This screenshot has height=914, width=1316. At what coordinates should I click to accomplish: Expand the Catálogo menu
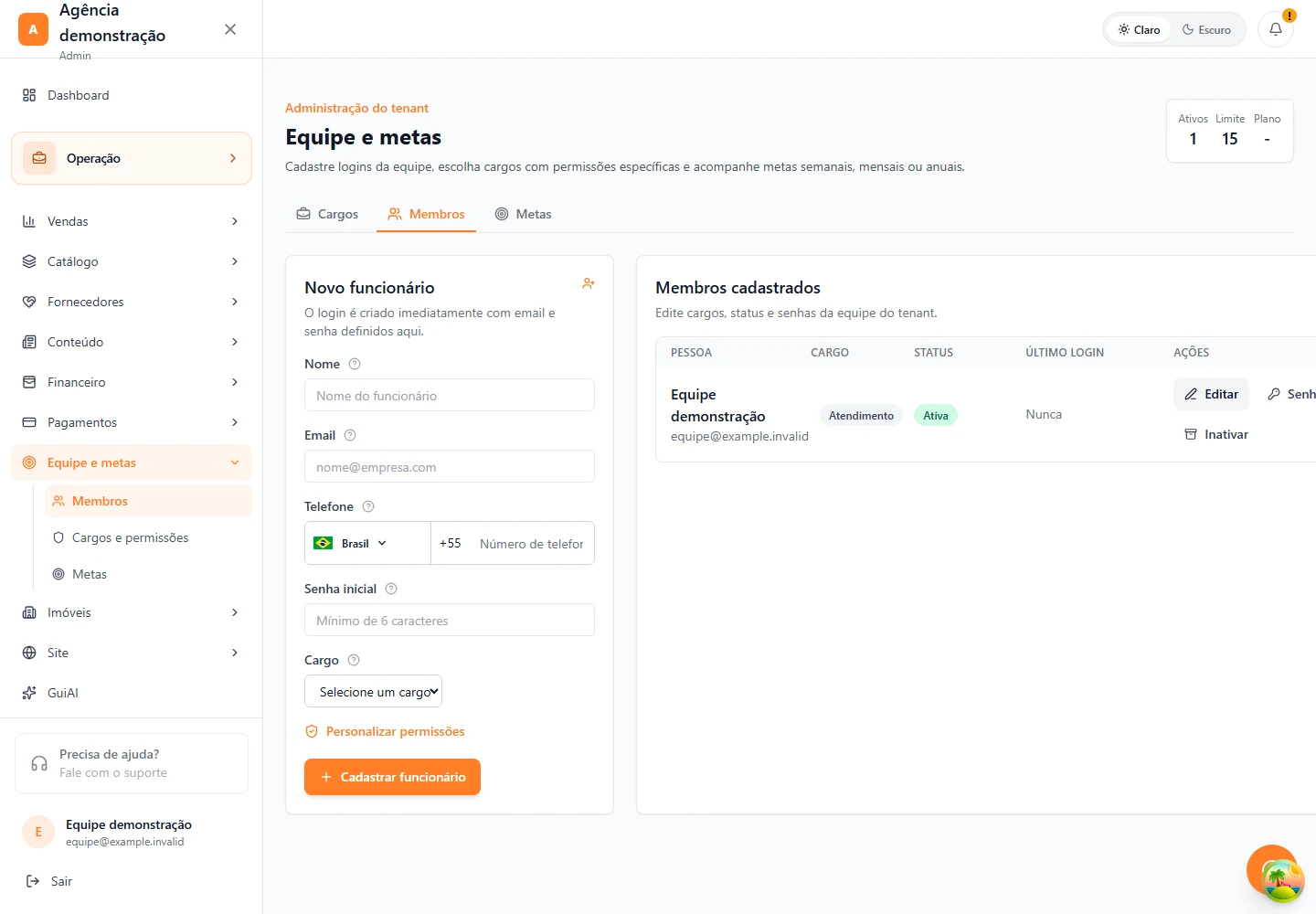pos(132,261)
